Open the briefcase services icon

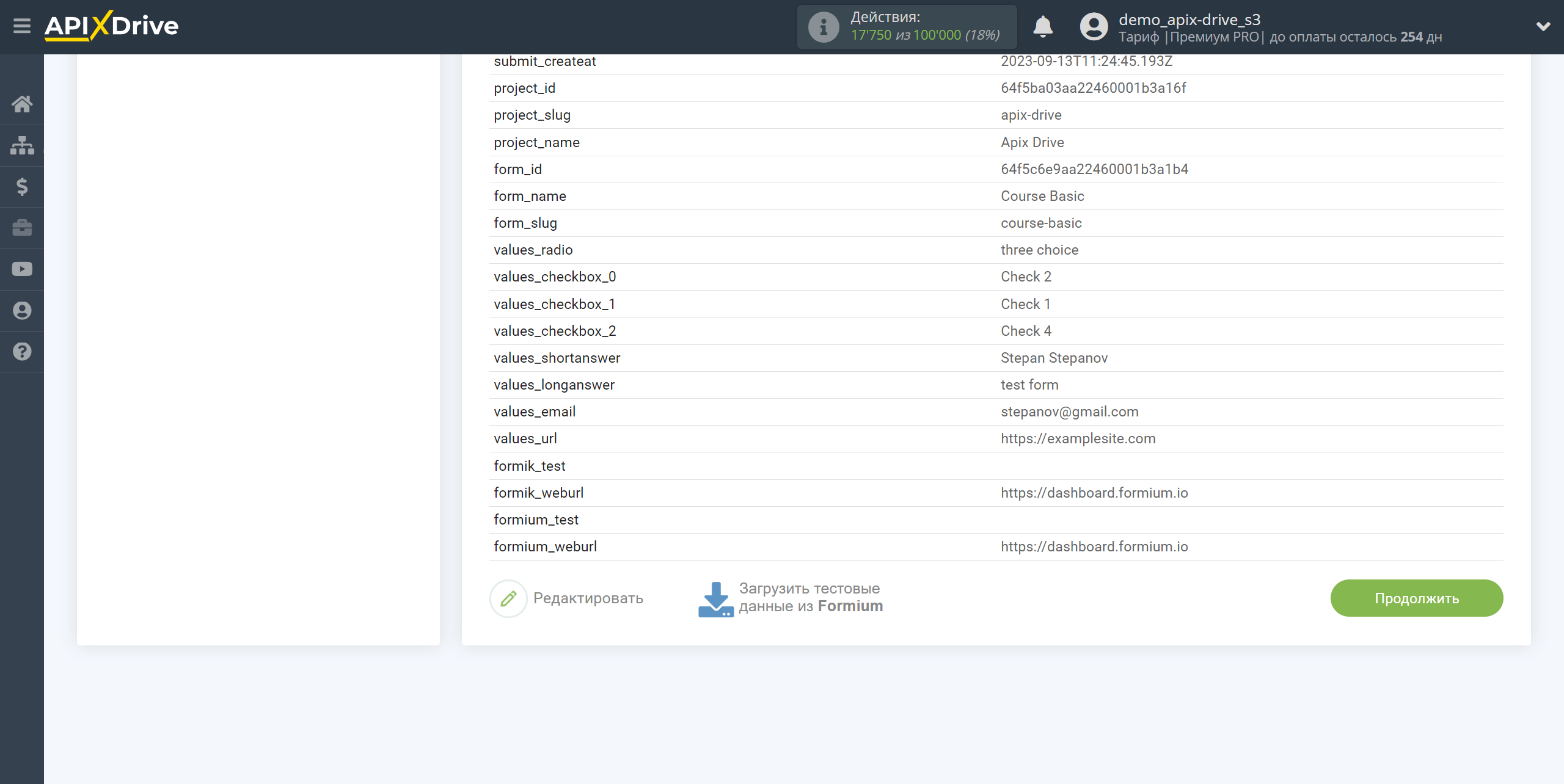22,228
